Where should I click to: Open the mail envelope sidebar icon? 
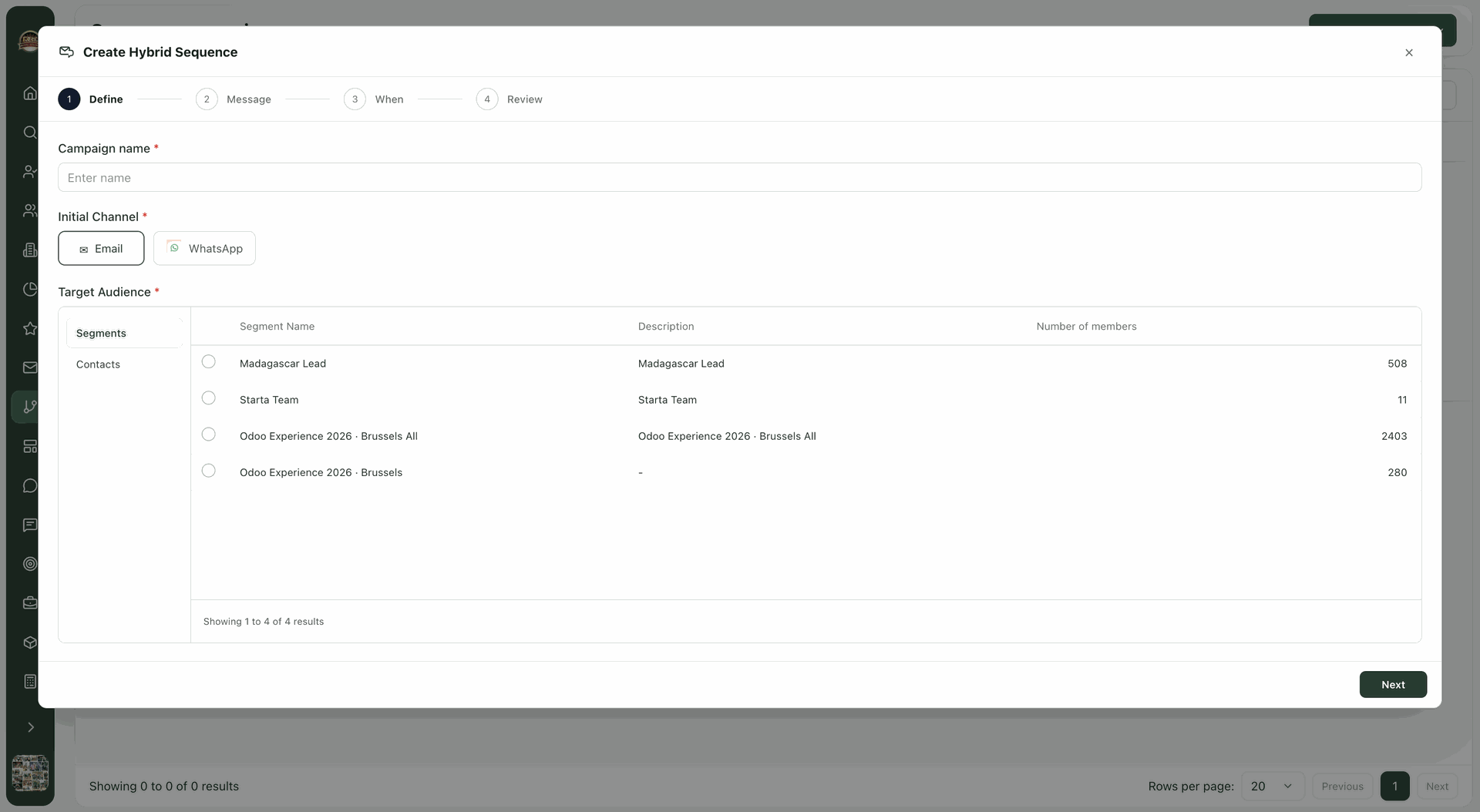(x=30, y=367)
